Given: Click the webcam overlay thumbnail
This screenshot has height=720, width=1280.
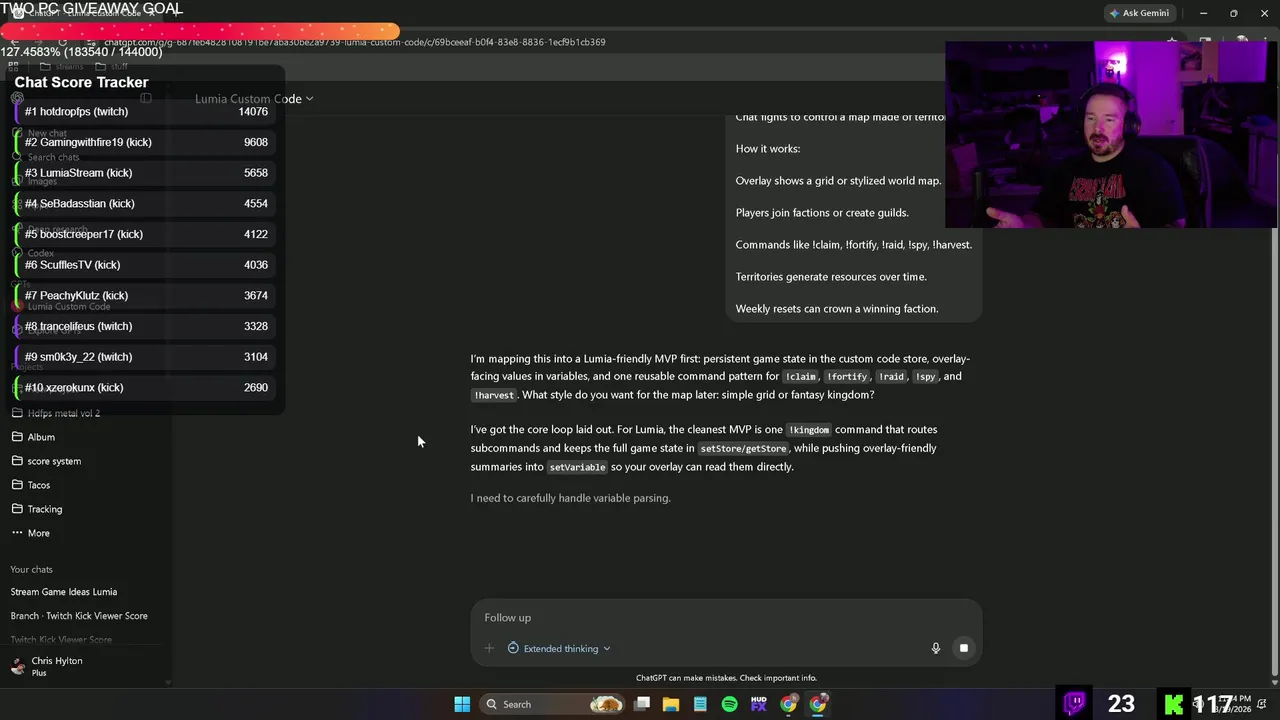Looking at the screenshot, I should pos(1112,135).
